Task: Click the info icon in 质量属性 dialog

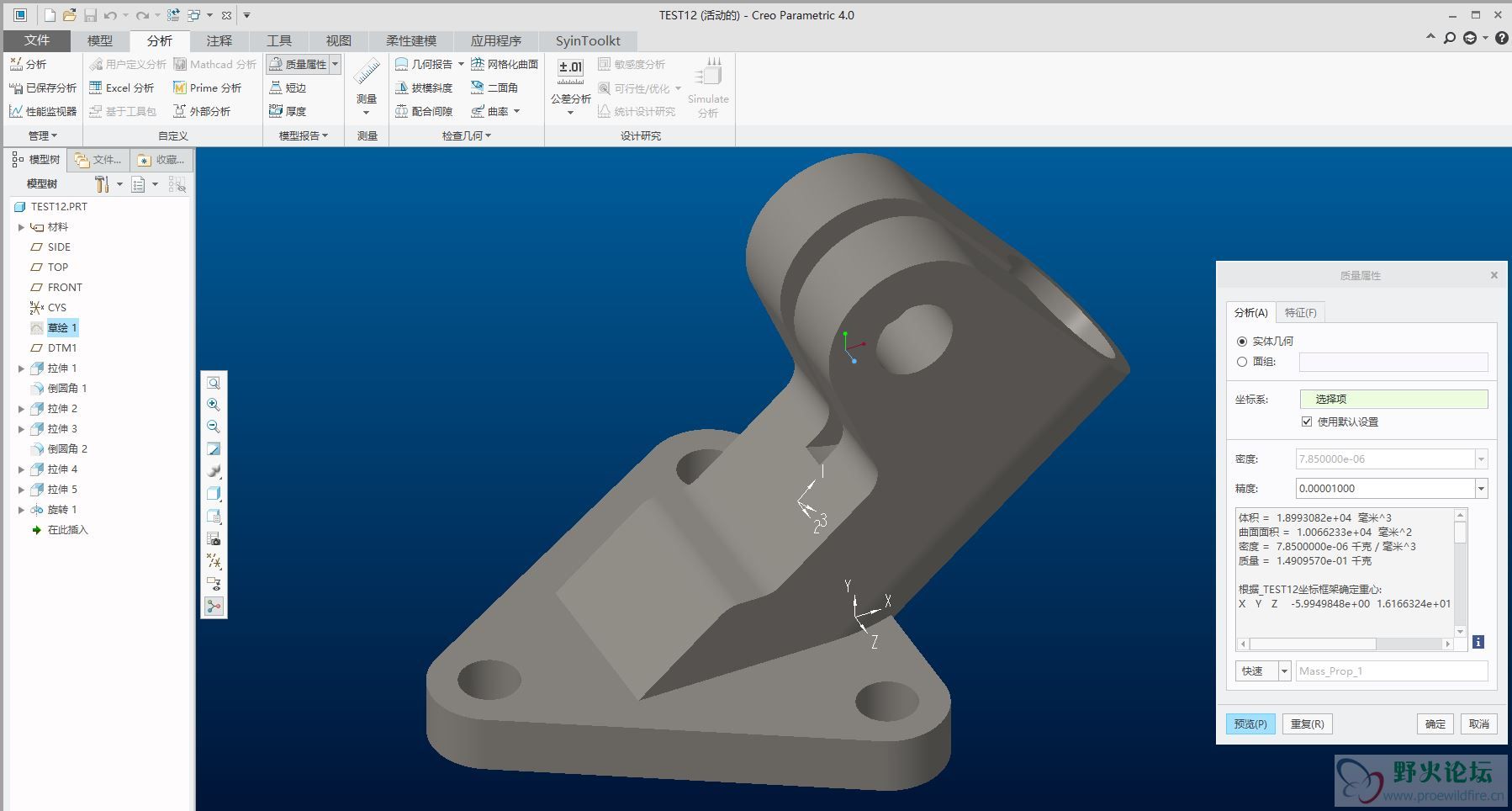Action: pyautogui.click(x=1478, y=642)
